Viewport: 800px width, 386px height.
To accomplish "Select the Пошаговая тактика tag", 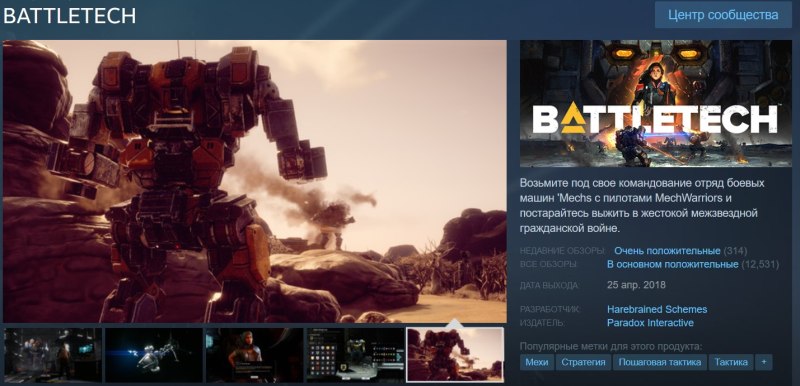I will click(x=660, y=362).
